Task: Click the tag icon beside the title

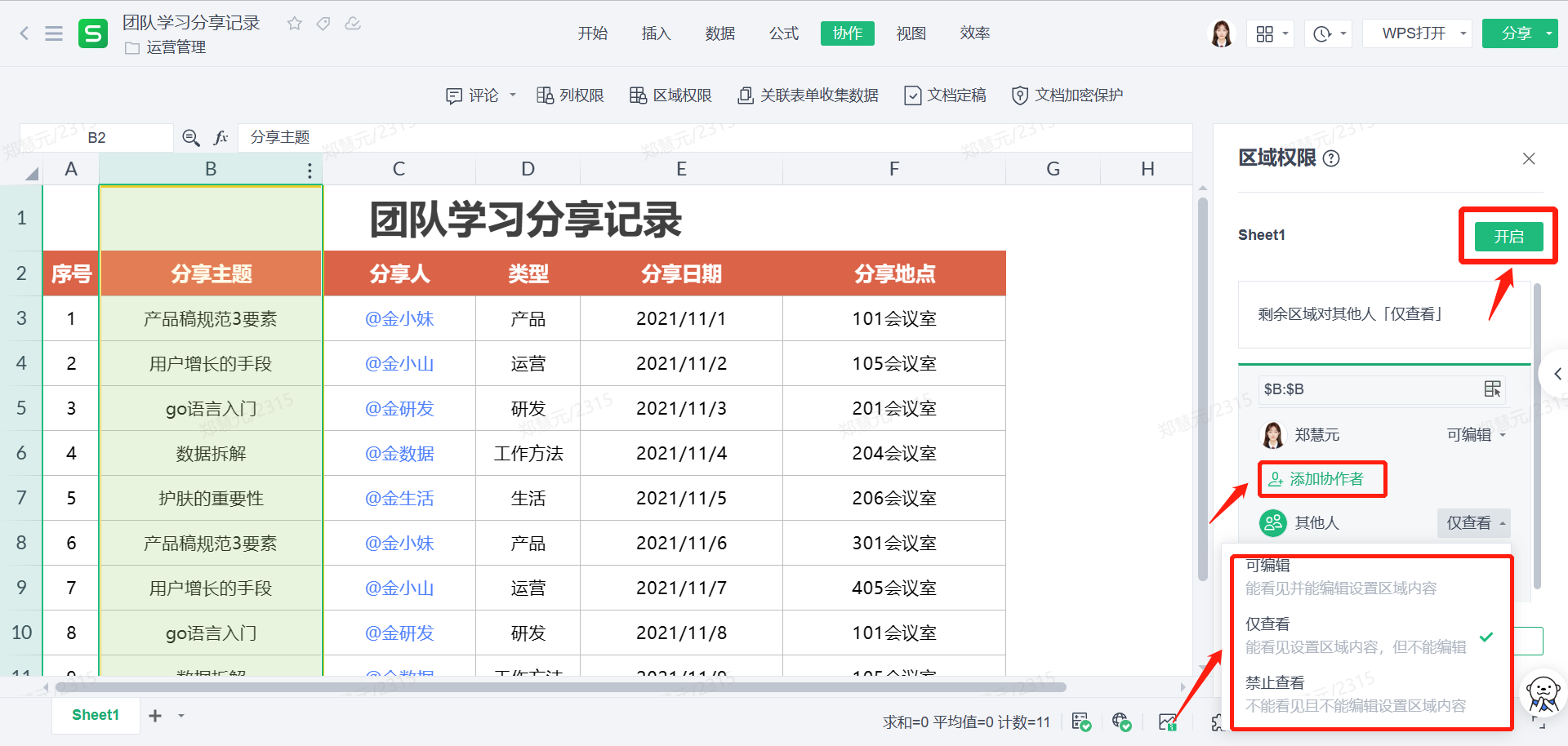Action: 323,24
